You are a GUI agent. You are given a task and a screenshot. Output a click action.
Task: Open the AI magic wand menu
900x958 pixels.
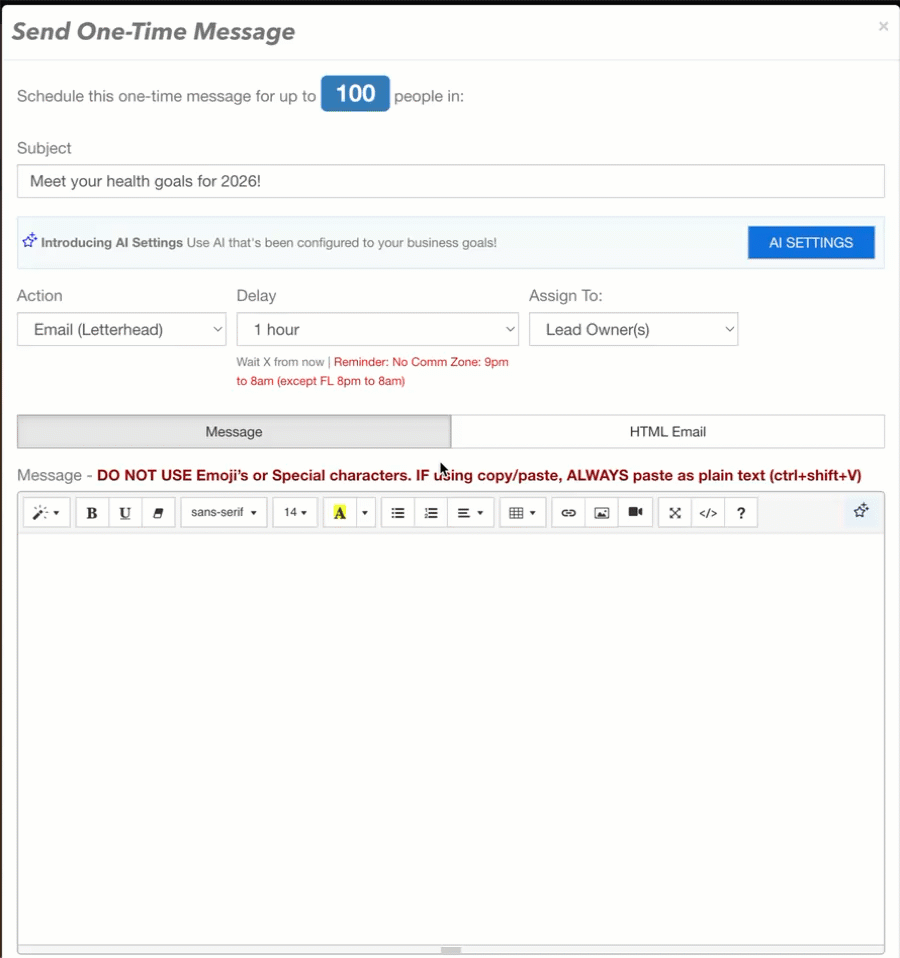coord(46,512)
